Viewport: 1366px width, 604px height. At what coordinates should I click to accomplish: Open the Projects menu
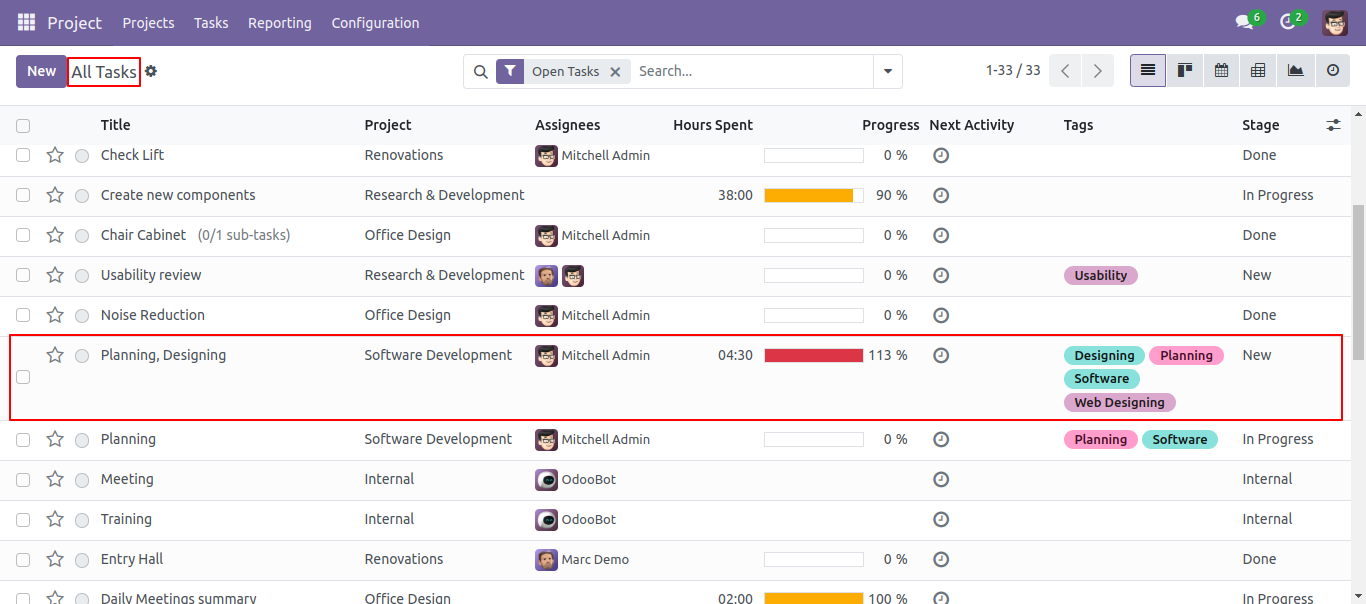click(x=148, y=22)
